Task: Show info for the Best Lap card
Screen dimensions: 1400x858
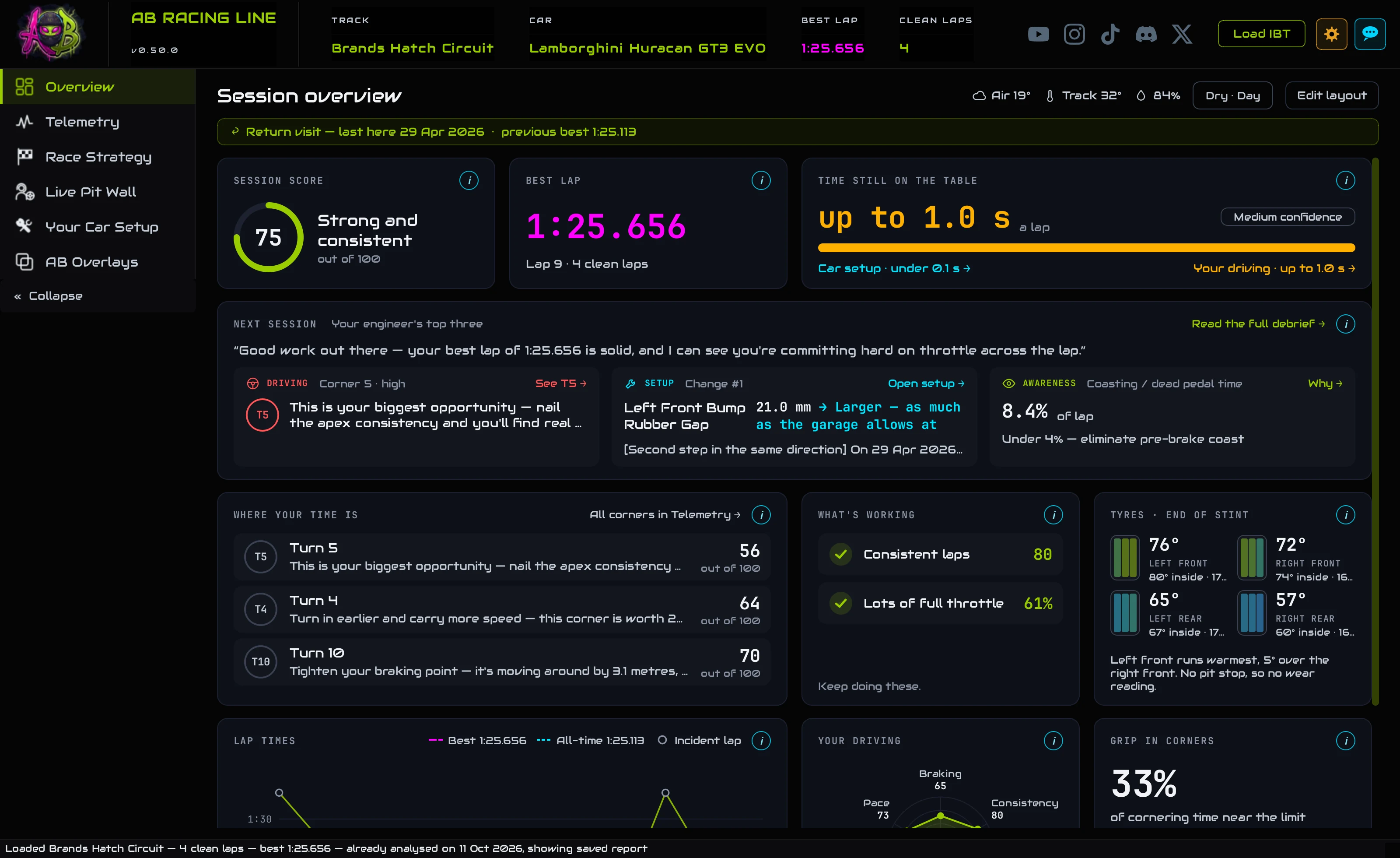Action: click(761, 180)
